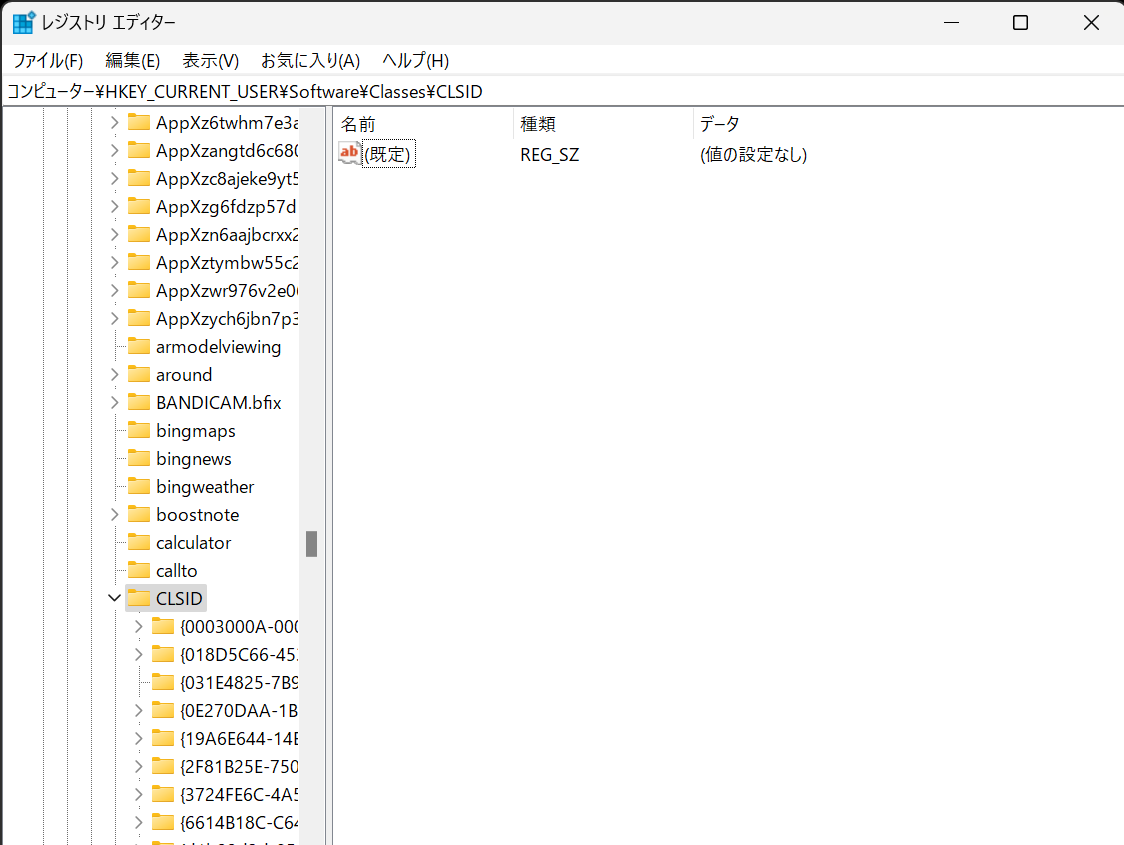Select the calculator folder icon

[x=138, y=542]
